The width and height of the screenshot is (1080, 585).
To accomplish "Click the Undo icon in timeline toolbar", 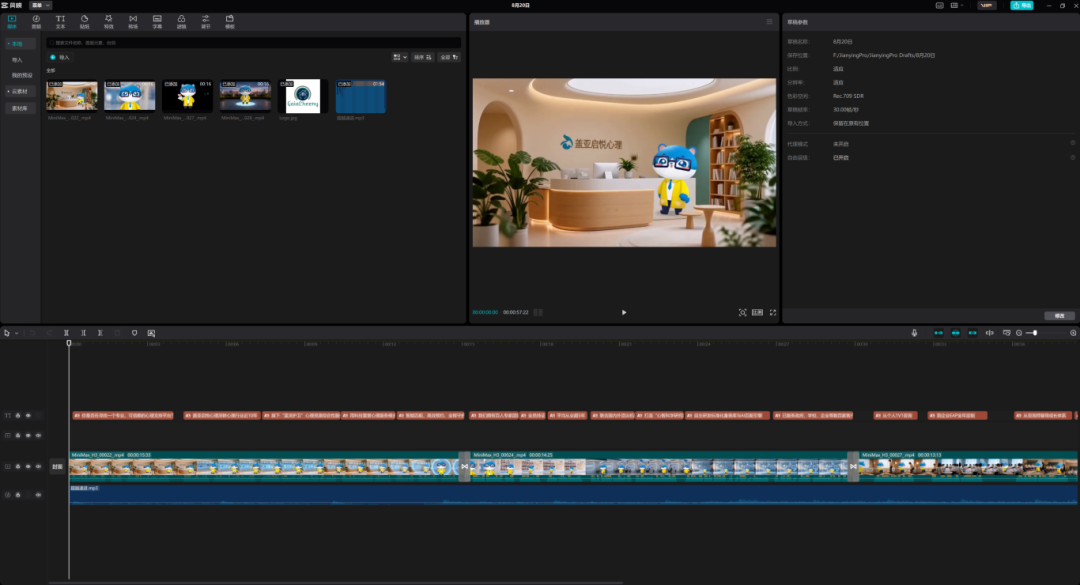I will pyautogui.click(x=32, y=333).
